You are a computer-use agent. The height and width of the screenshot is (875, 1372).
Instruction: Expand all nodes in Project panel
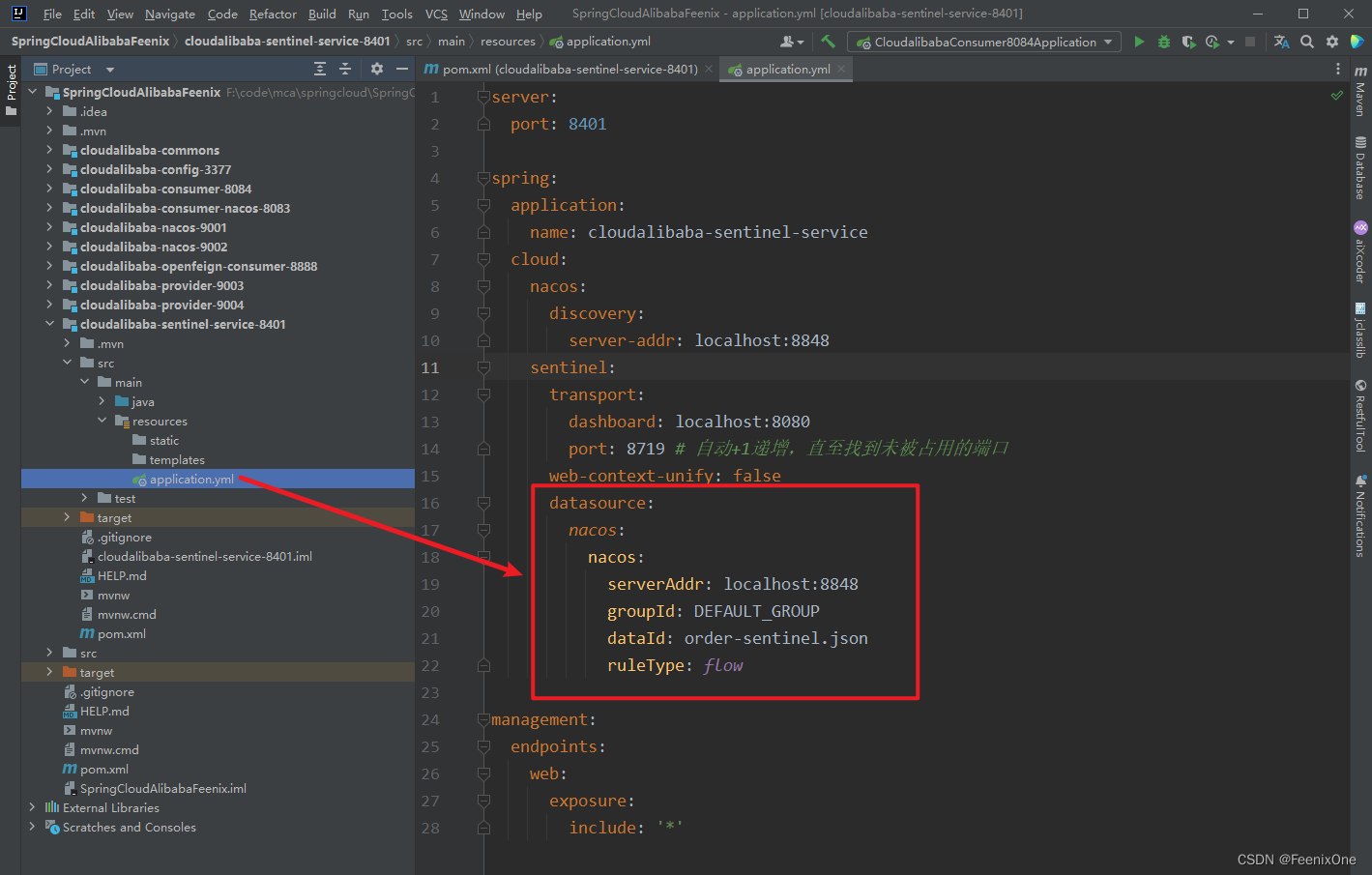click(320, 69)
